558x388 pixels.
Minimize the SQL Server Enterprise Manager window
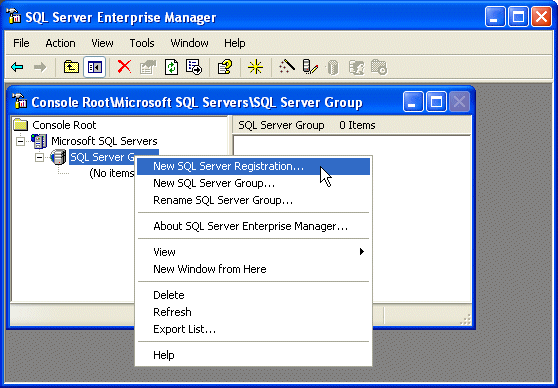click(x=495, y=17)
